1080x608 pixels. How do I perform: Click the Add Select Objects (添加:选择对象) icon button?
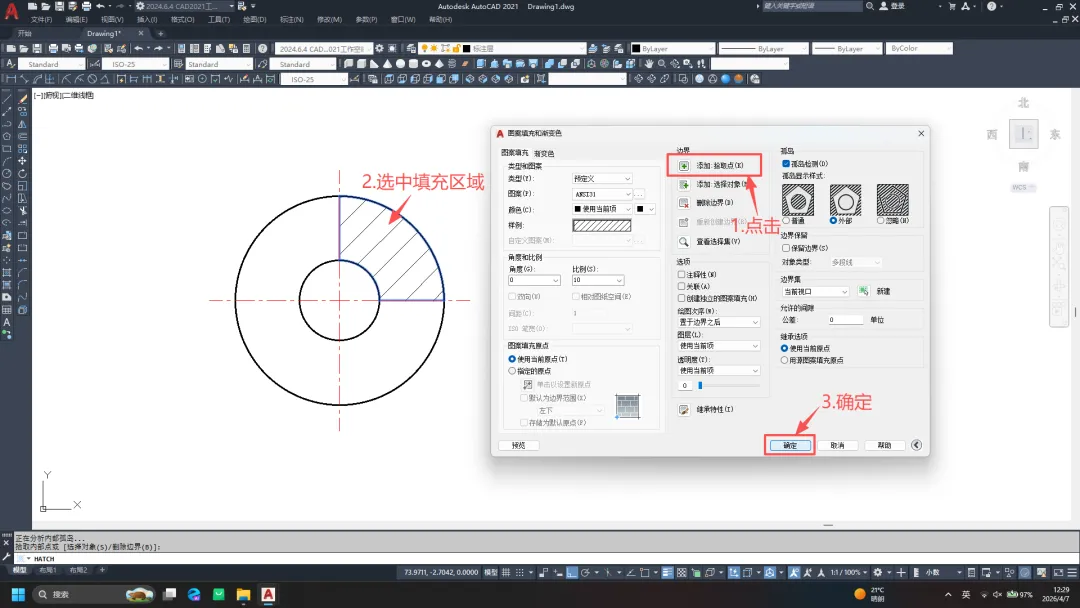pos(684,185)
